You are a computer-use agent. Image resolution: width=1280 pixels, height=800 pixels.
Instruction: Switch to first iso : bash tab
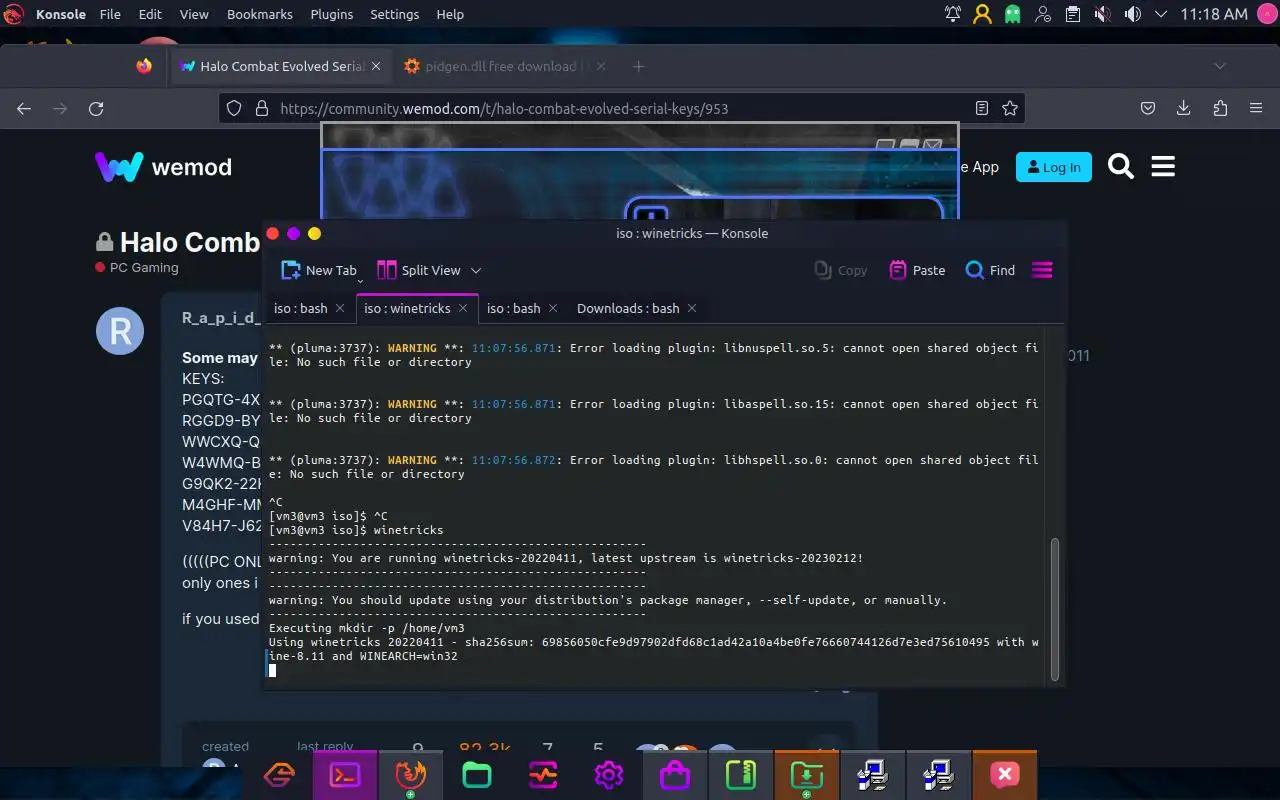tap(301, 308)
